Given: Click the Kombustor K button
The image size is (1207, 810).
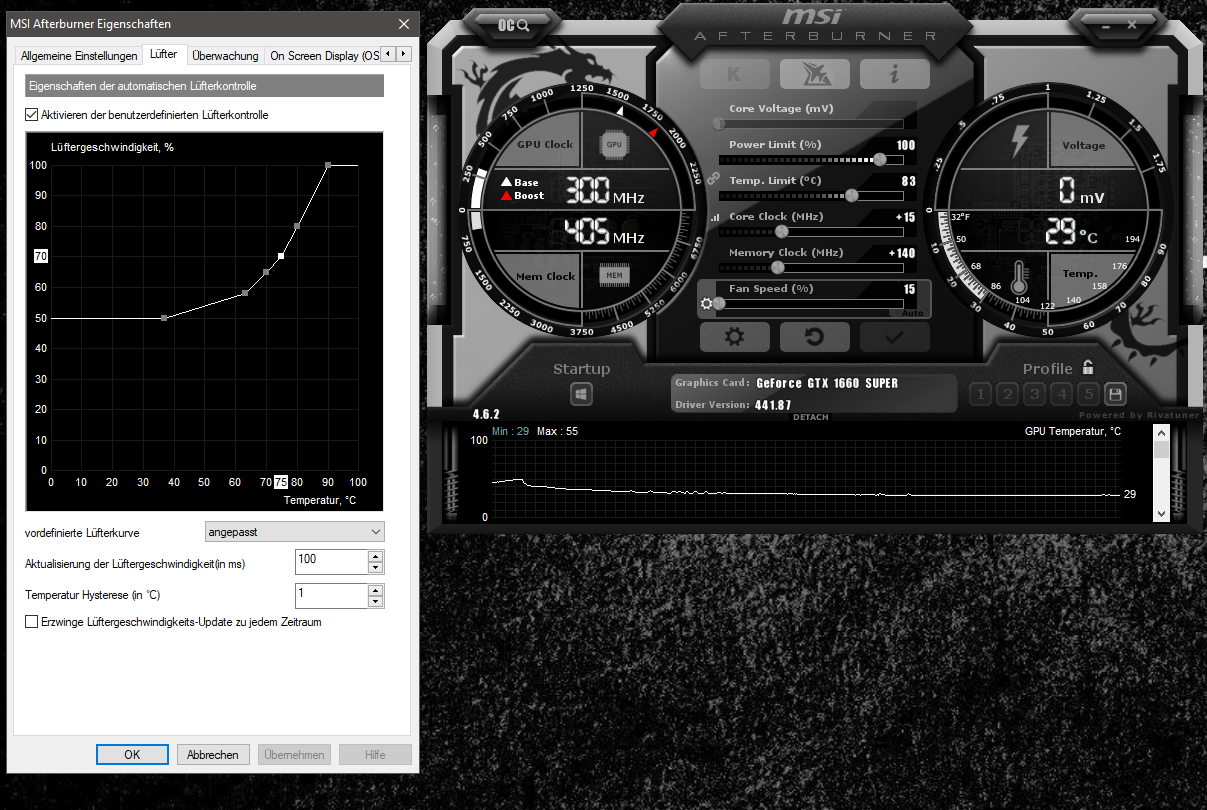Looking at the screenshot, I should tap(734, 74).
